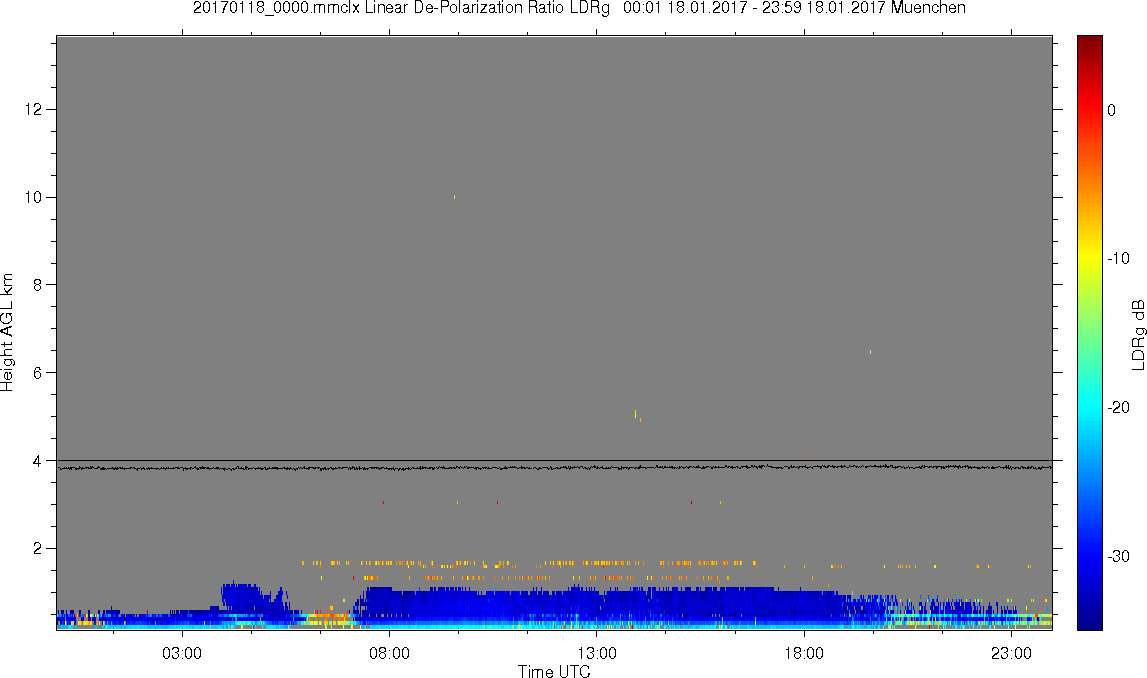The height and width of the screenshot is (678, 1147).
Task: Click the 'LDRg dB' colorbar label
Action: pos(1138,334)
